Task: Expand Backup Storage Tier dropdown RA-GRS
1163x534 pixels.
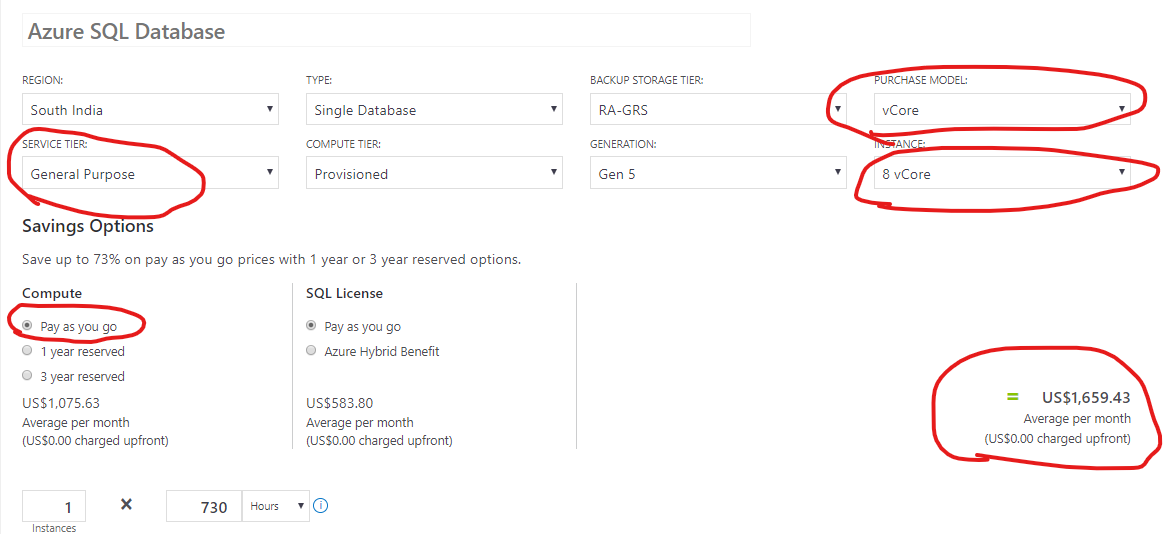Action: tap(718, 109)
